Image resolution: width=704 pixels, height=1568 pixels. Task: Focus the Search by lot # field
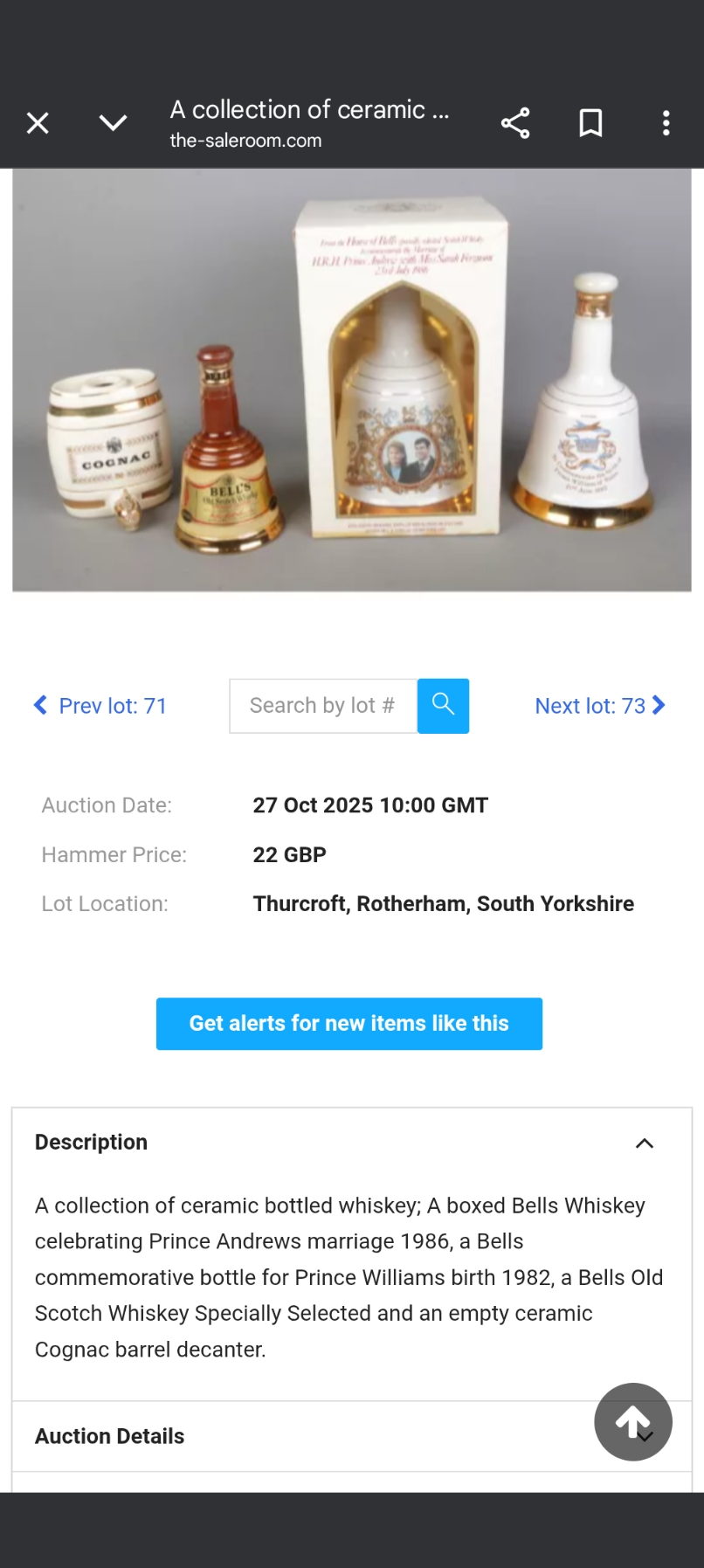pos(323,706)
